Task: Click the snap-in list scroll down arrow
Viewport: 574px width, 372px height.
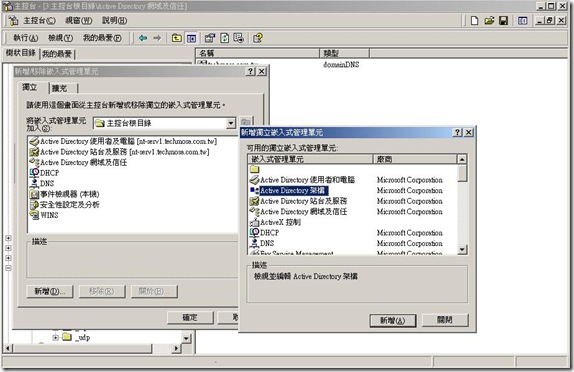Action: (462, 249)
